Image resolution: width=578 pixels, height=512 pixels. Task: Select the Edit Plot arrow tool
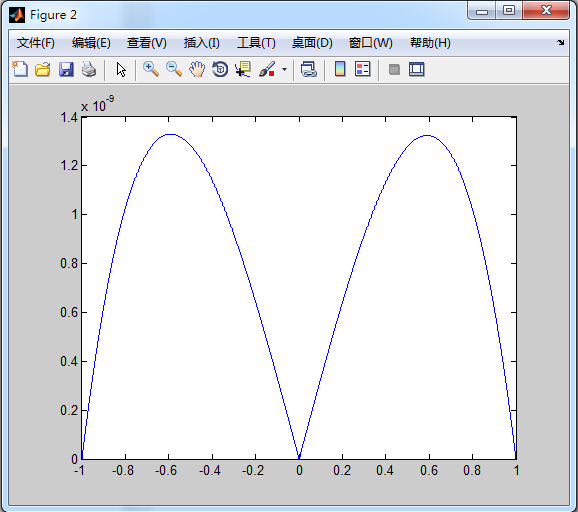(121, 69)
